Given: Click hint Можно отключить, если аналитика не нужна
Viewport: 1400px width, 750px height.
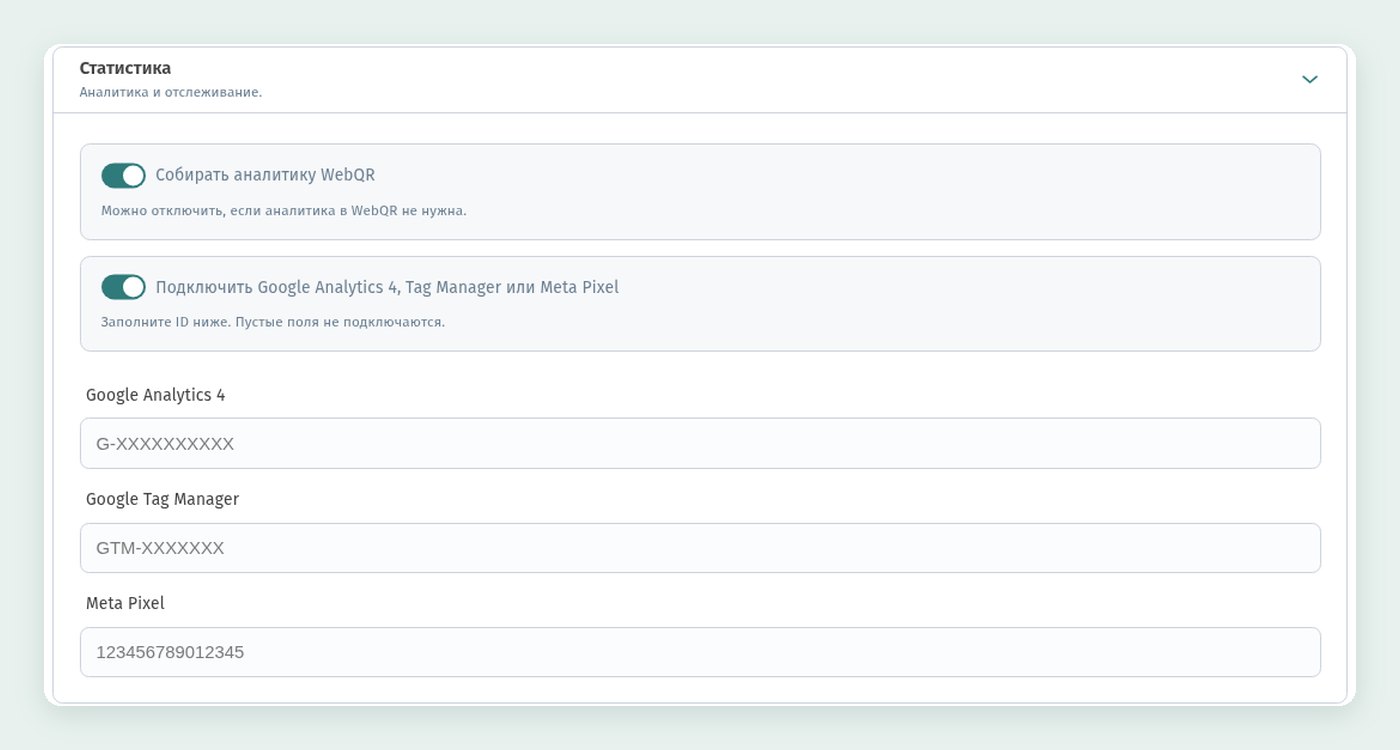Looking at the screenshot, I should click(284, 211).
